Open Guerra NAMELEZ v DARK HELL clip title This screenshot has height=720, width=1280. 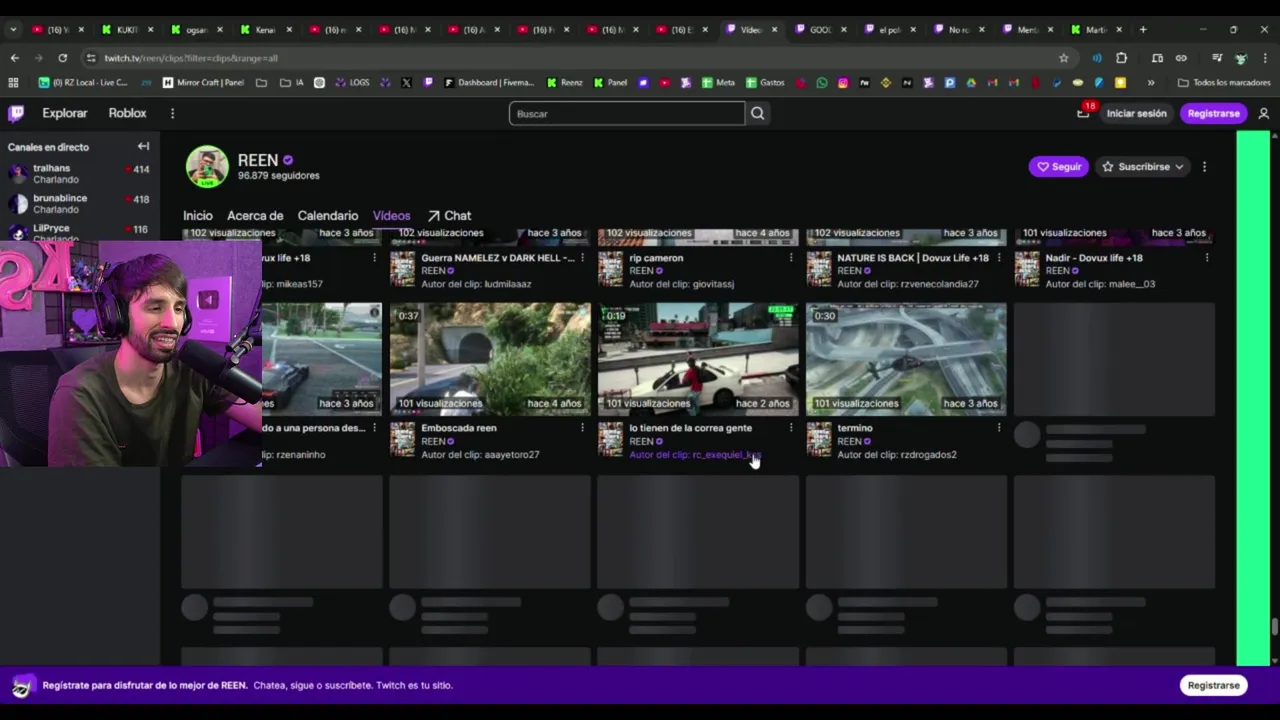[497, 258]
